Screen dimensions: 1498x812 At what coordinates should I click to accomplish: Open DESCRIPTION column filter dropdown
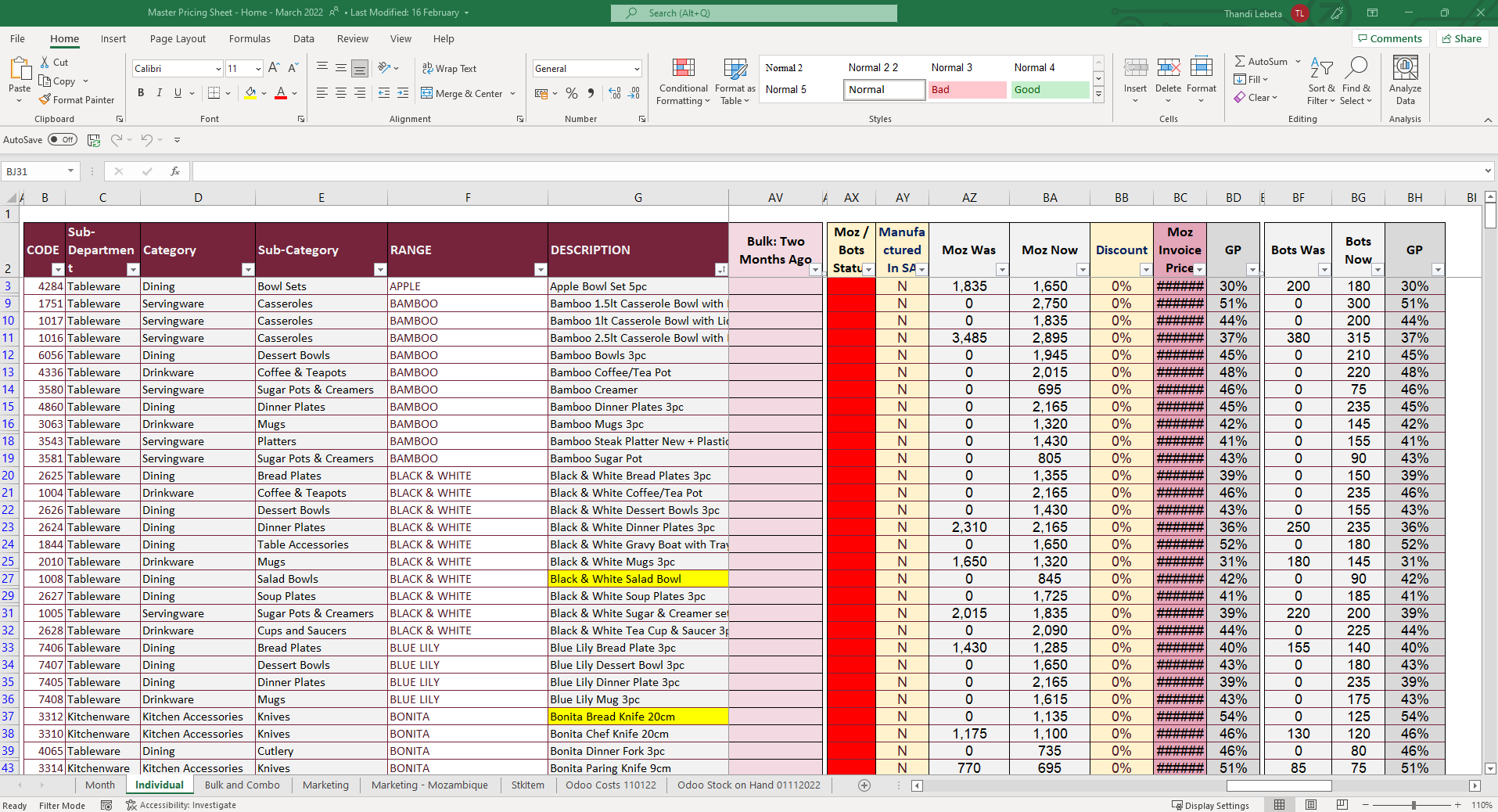coord(720,270)
